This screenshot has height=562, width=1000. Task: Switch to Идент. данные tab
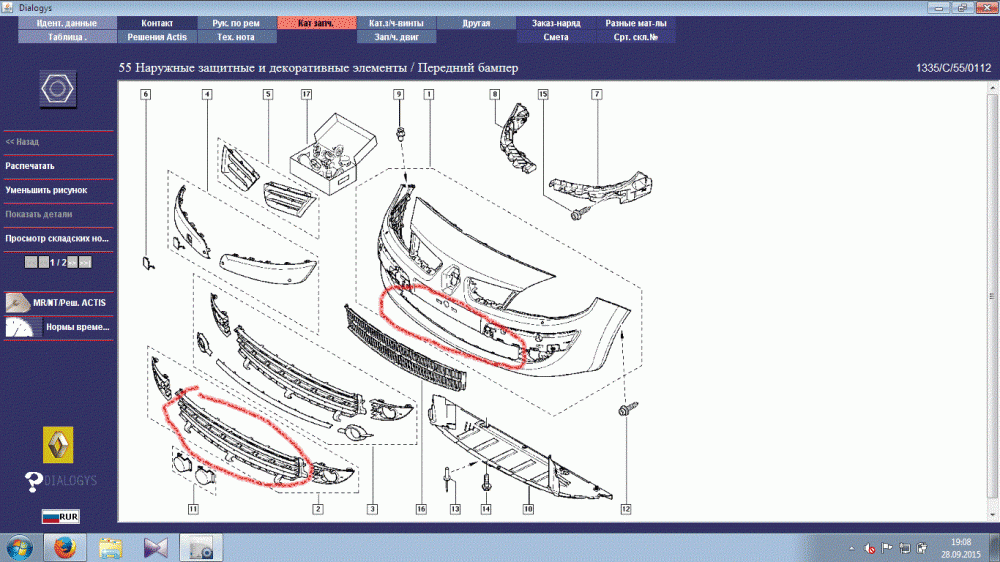[x=67, y=23]
